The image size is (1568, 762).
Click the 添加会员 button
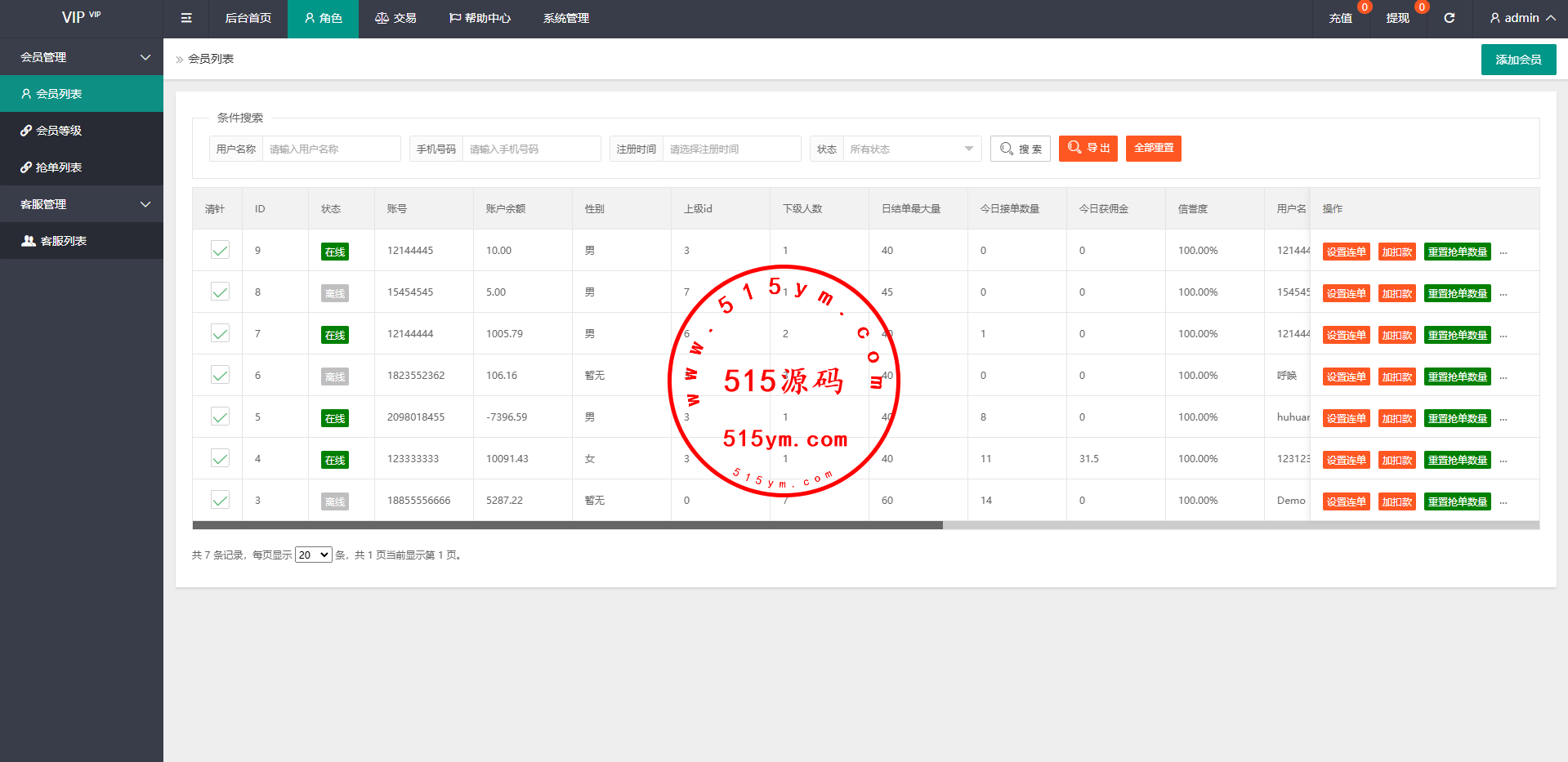click(x=1517, y=60)
